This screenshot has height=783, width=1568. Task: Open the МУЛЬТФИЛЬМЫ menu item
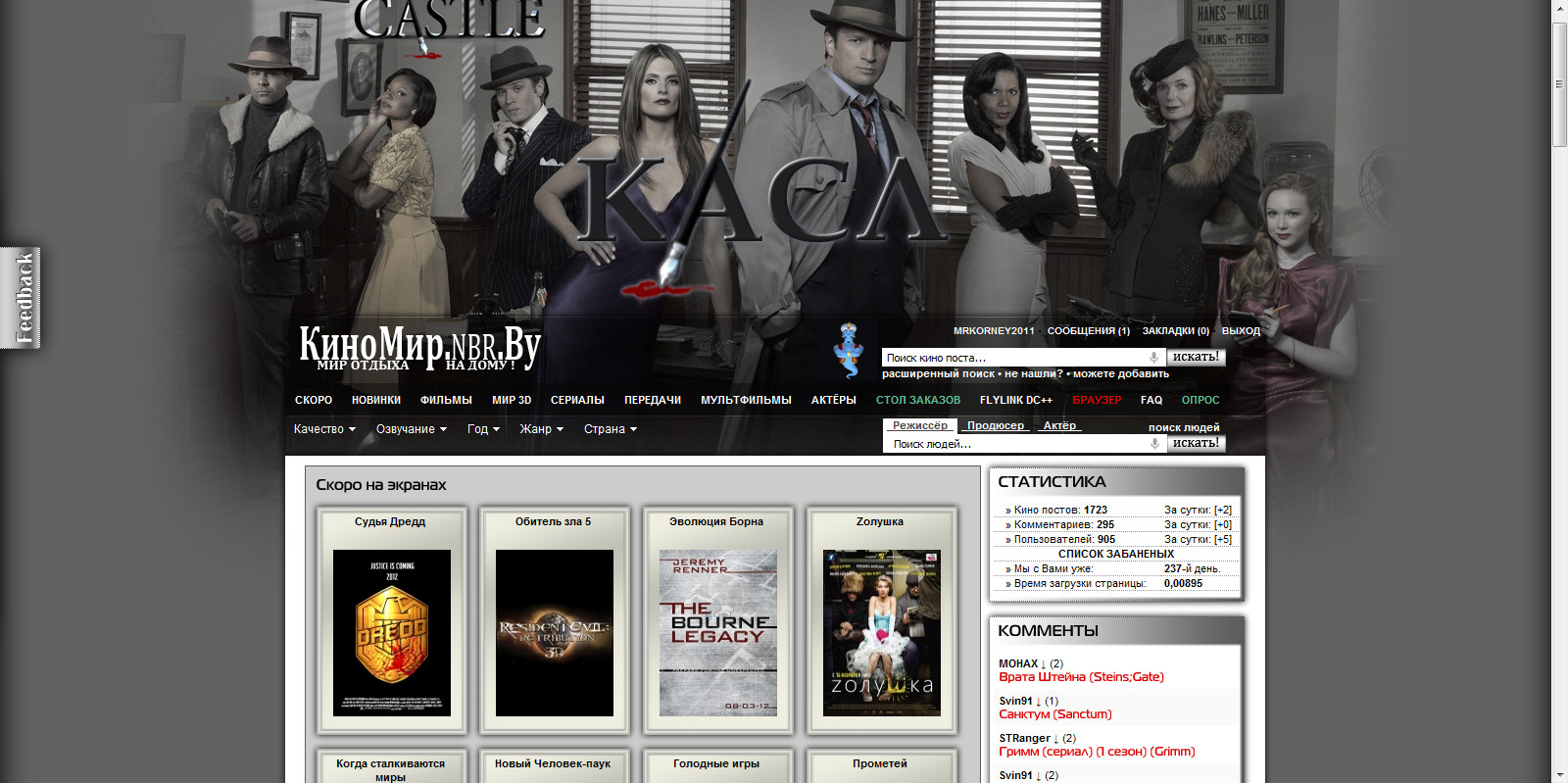click(746, 400)
